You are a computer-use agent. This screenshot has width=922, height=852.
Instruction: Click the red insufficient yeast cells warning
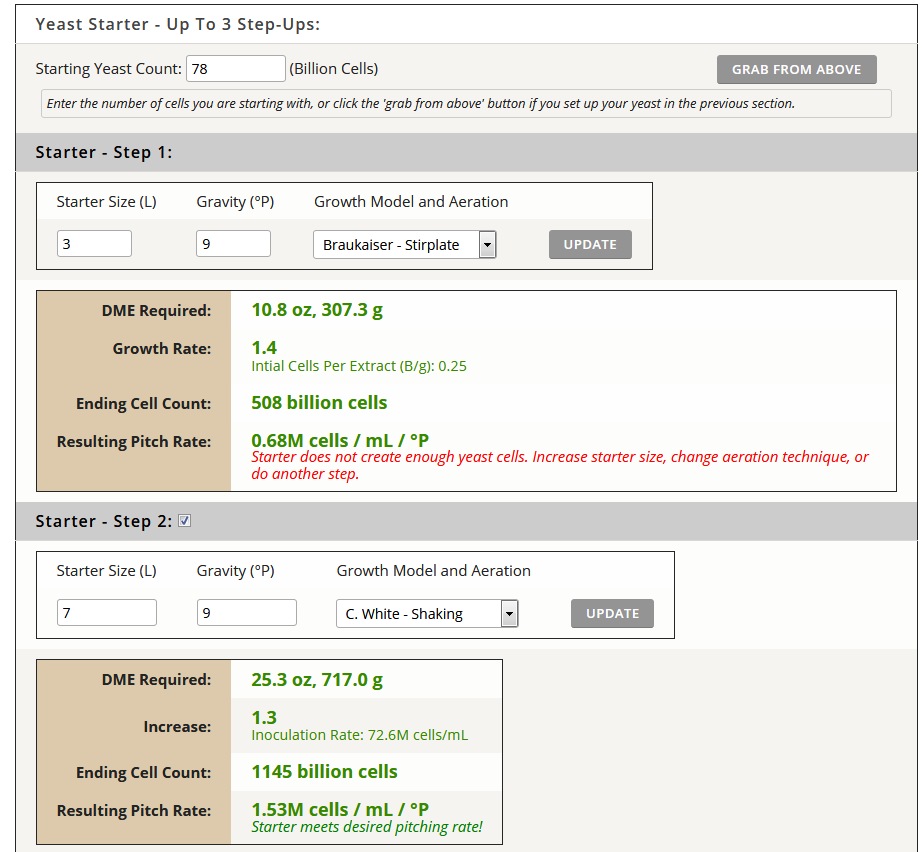pos(560,465)
